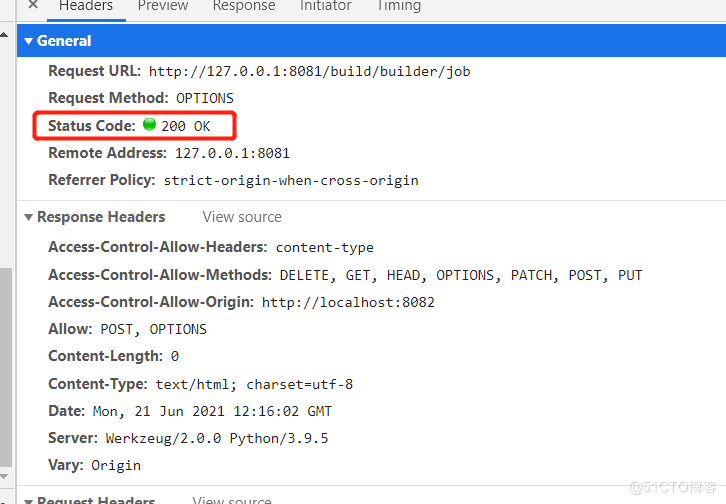Viewport: 726px width, 504px height.
Task: Collapse the General section
Action: point(28,41)
